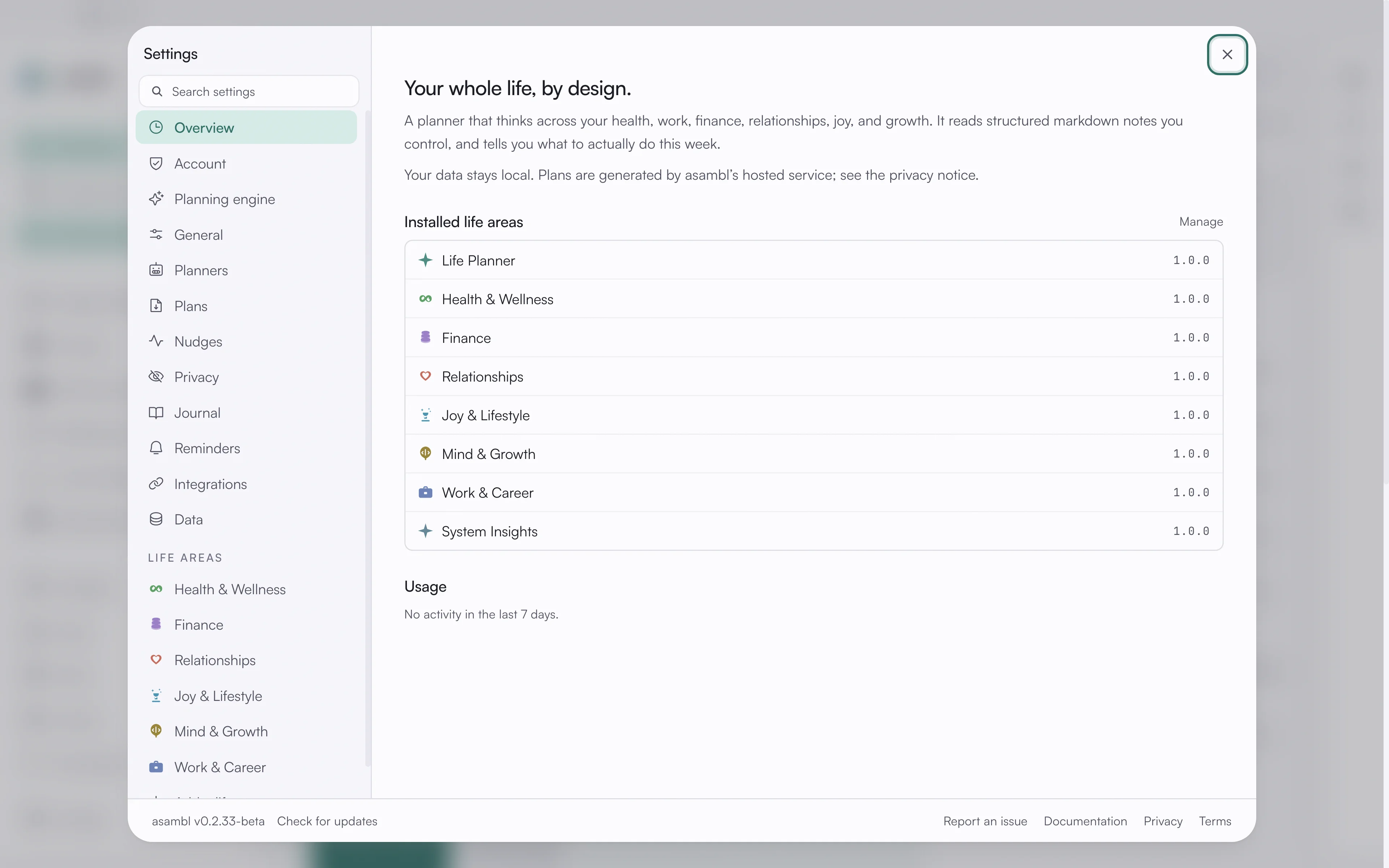This screenshot has height=868, width=1389.
Task: Click the Mind & Growth sidebar icon
Action: click(156, 730)
